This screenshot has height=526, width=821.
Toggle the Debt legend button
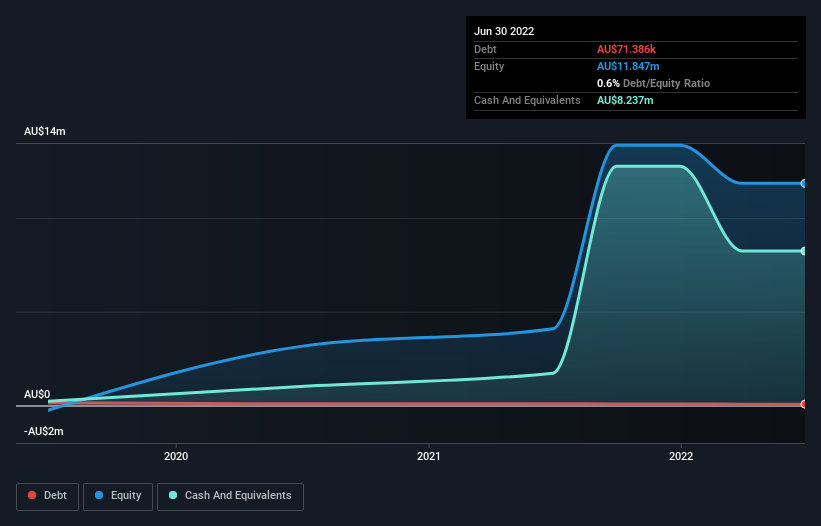tap(48, 496)
